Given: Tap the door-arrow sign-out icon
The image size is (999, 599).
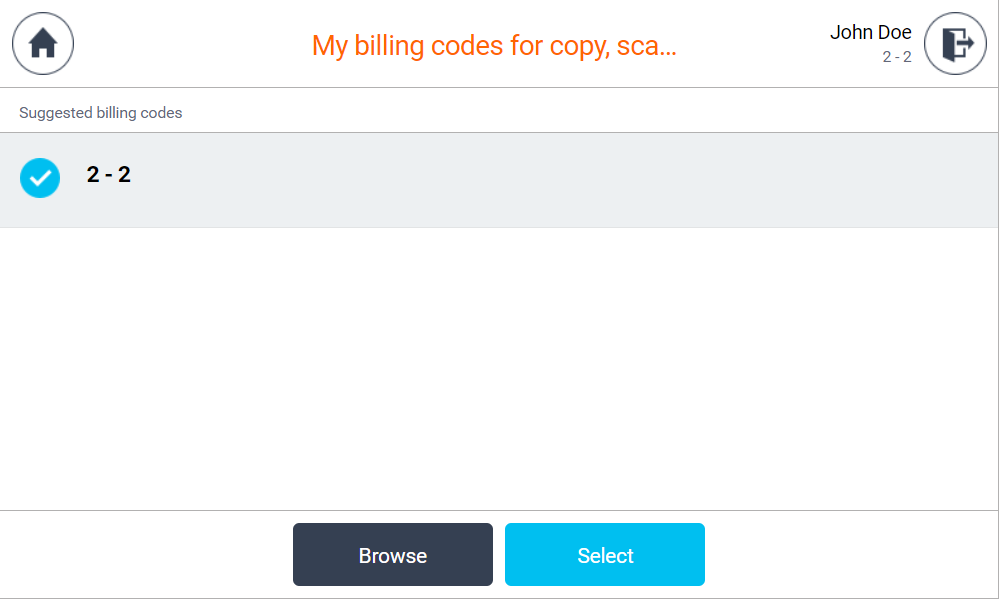Looking at the screenshot, I should pos(955,44).
